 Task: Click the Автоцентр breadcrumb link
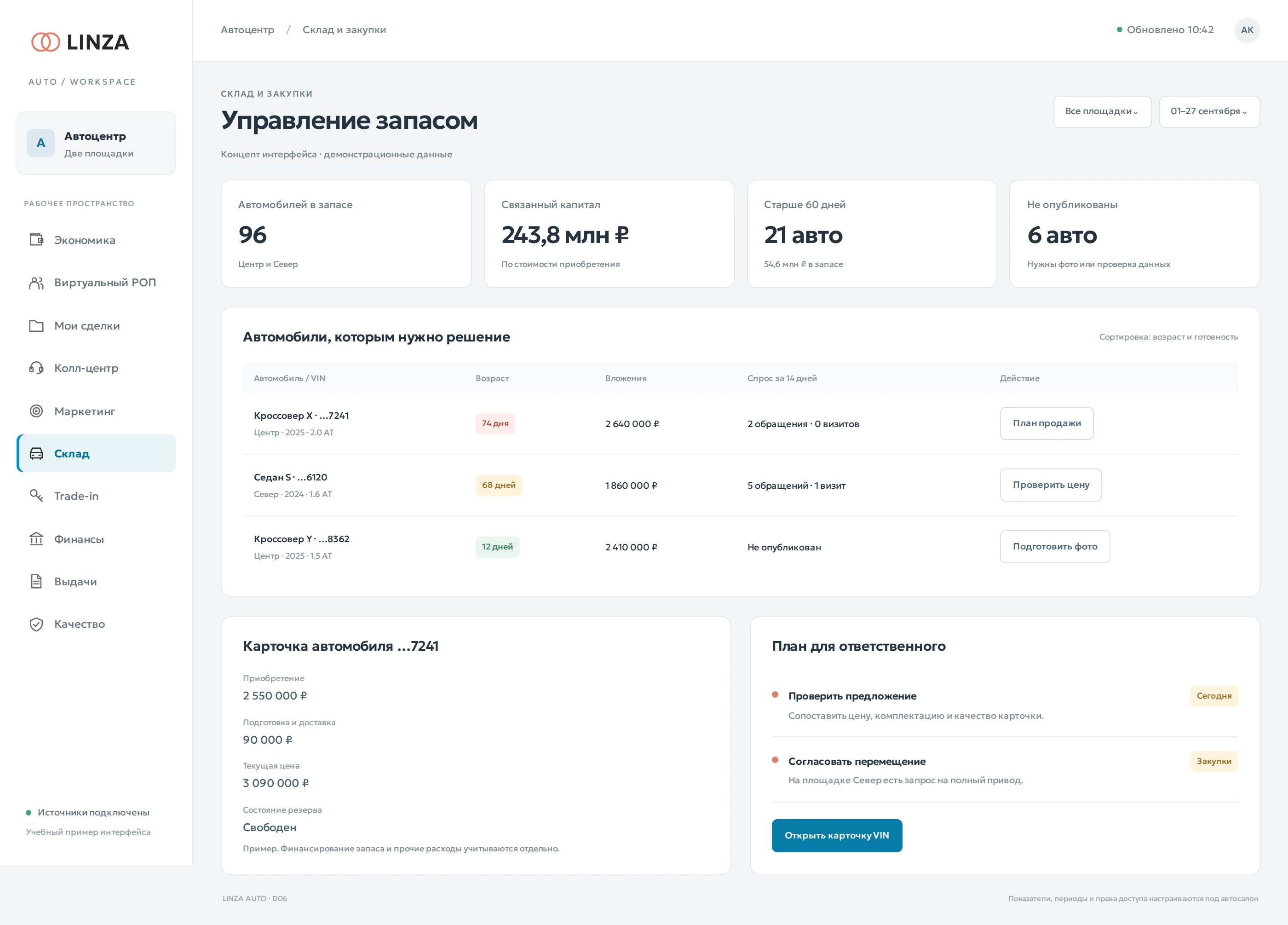[x=247, y=30]
